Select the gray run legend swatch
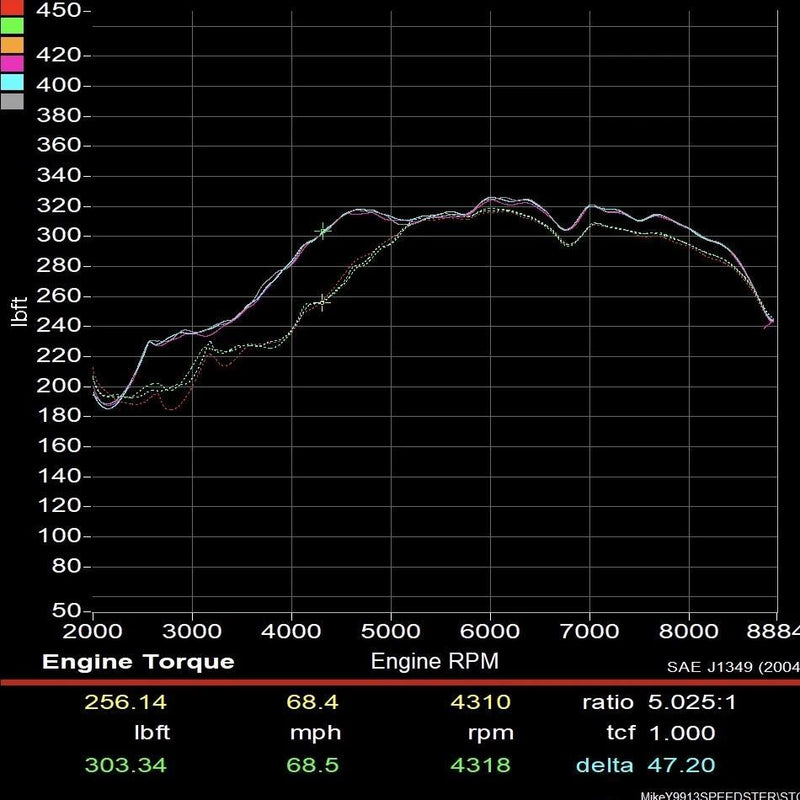This screenshot has width=800, height=800. point(12,100)
